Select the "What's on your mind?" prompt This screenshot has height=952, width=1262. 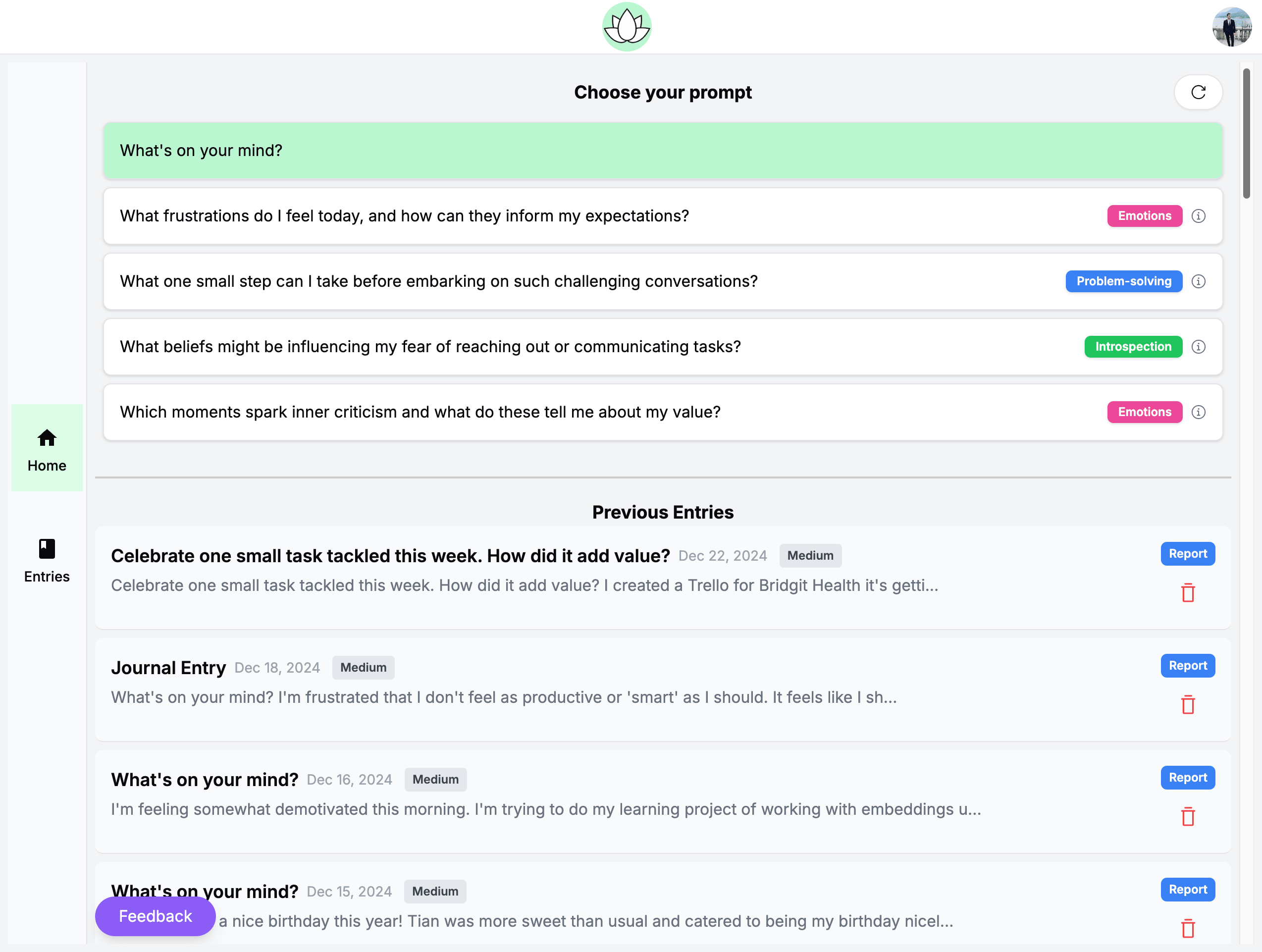(x=663, y=151)
